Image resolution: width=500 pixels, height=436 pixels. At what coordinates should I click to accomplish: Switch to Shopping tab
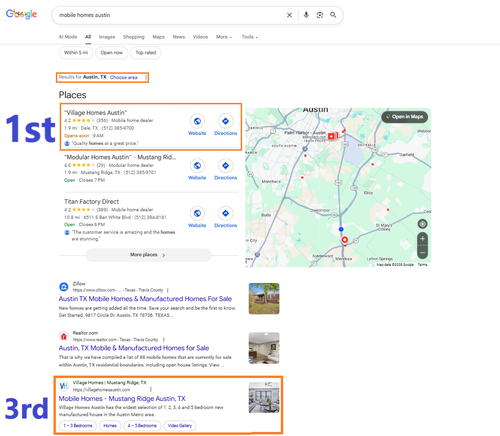(134, 37)
